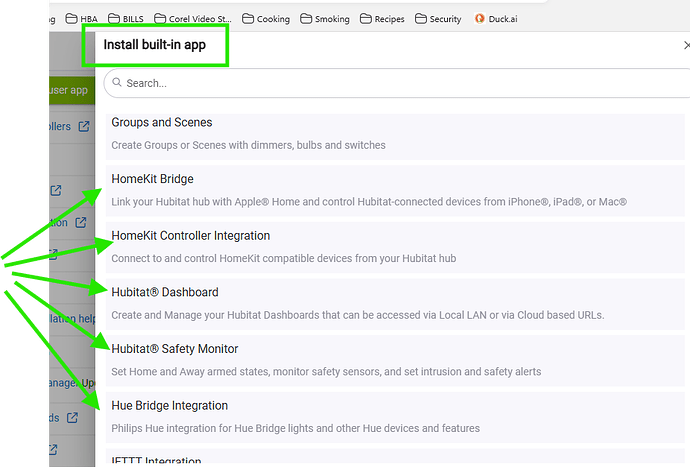Open the HBA bookmark folder
Viewport: 690px width, 467px height.
pos(83,19)
